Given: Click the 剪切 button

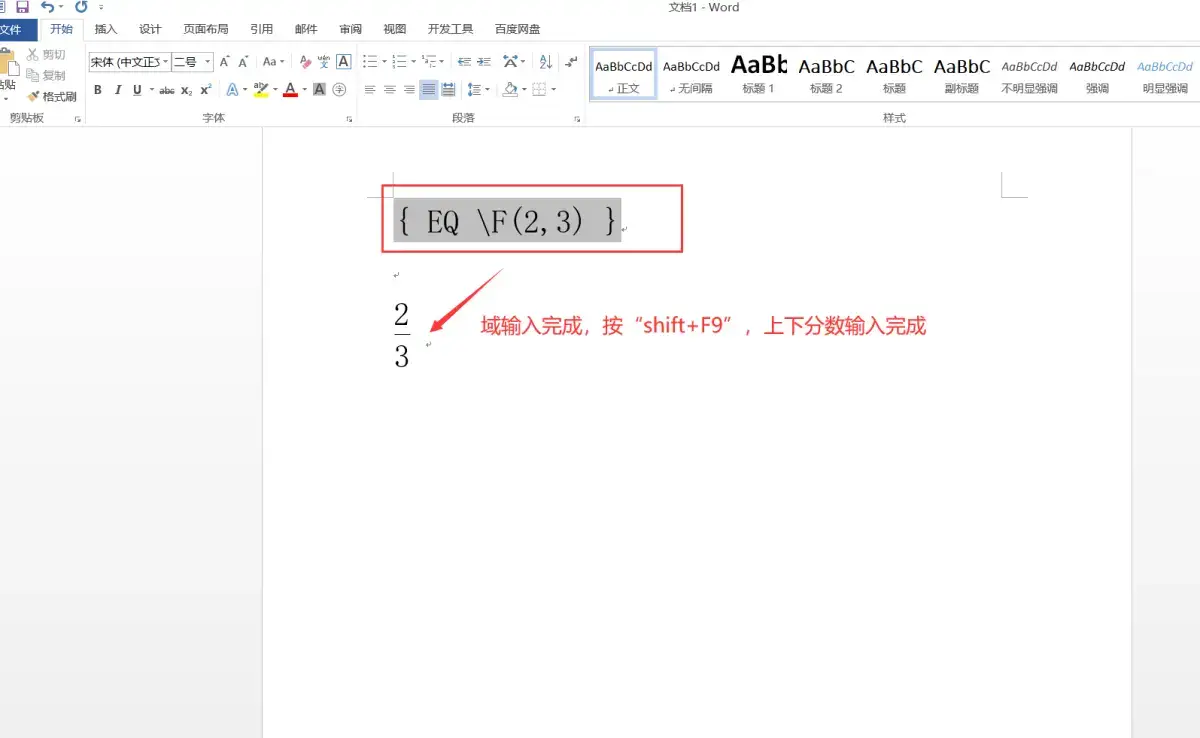Looking at the screenshot, I should click(48, 54).
